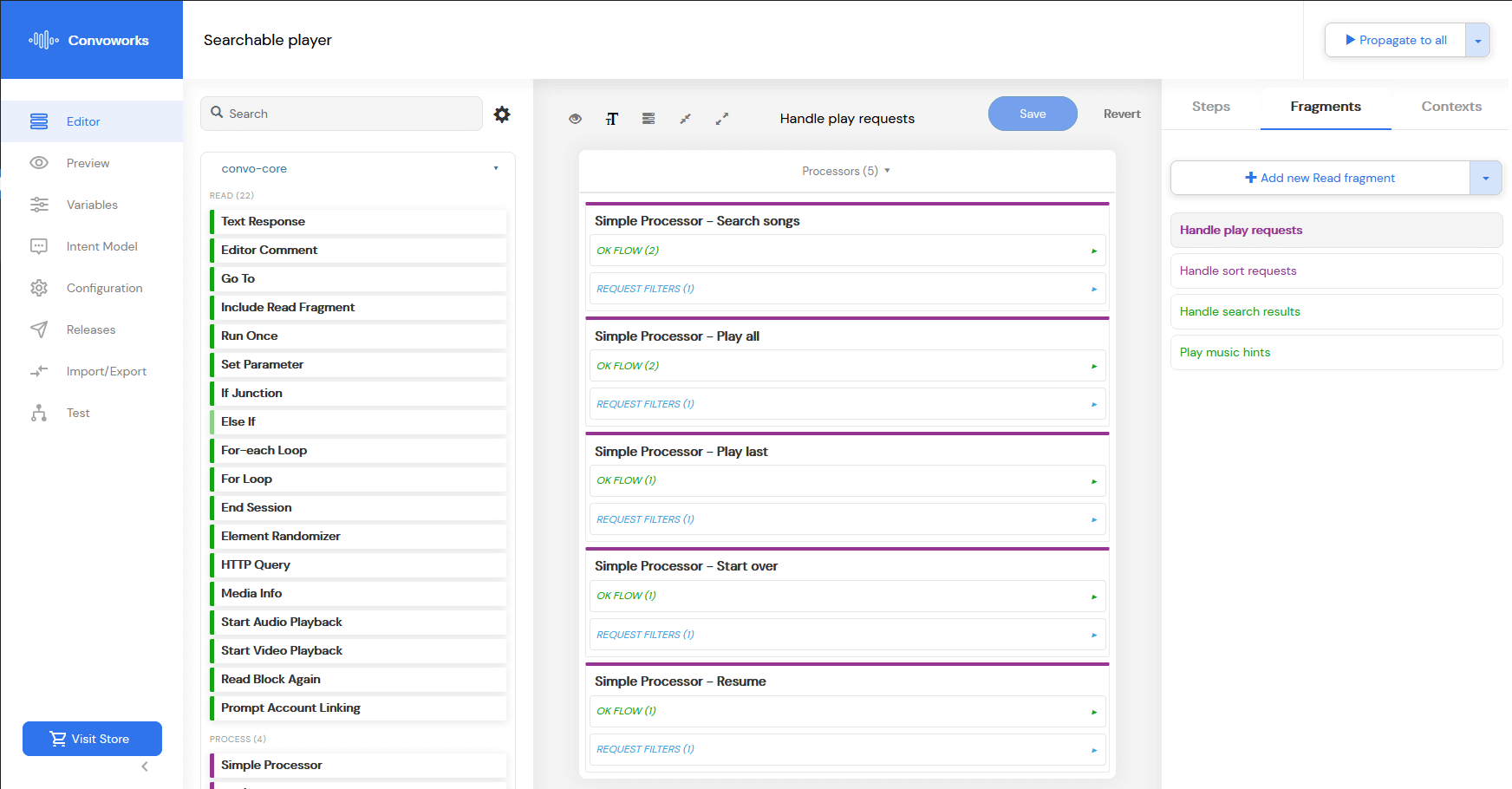
Task: Collapse the left sidebar with the chevron
Action: 145,766
